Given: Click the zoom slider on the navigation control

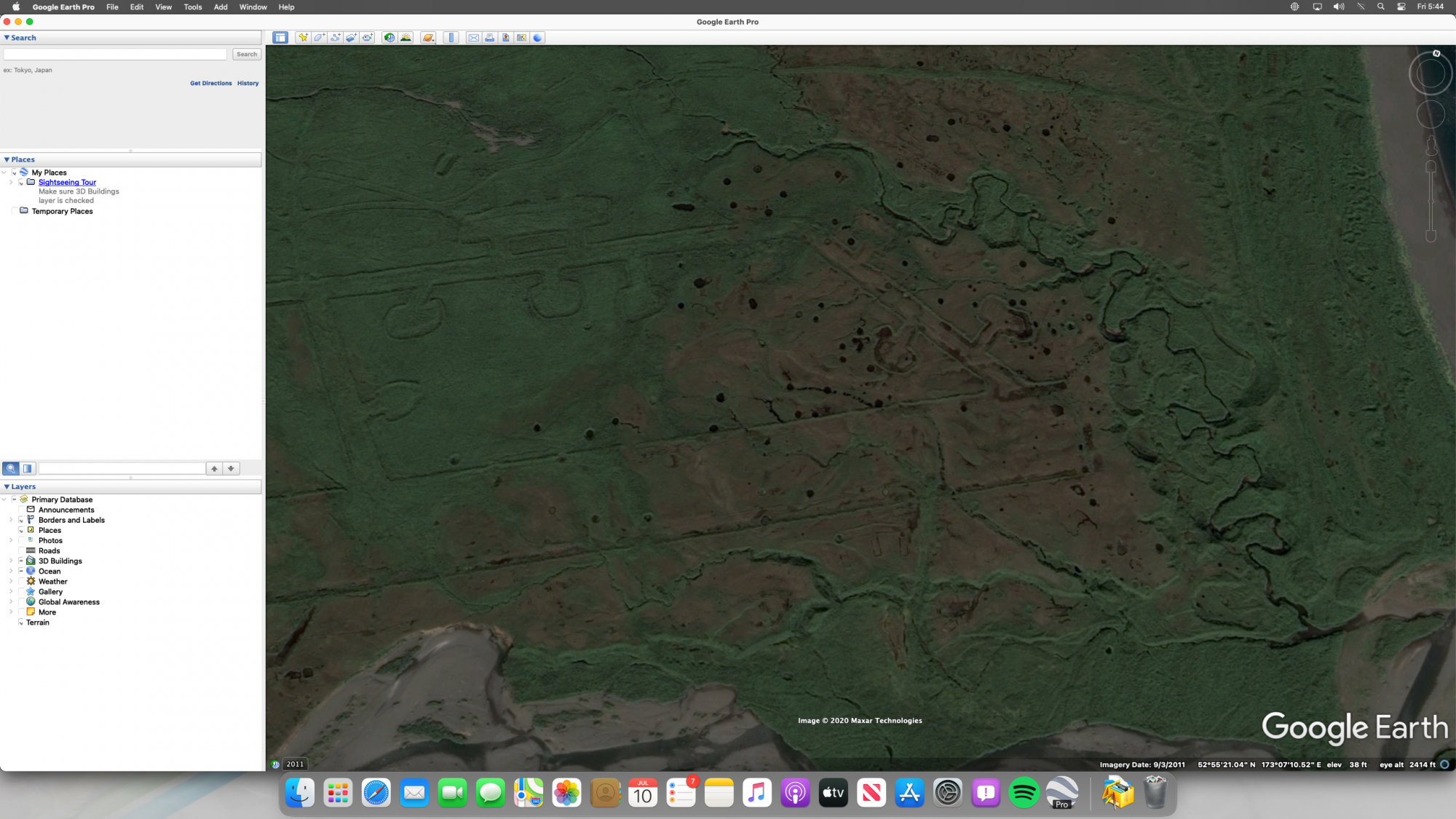Looking at the screenshot, I should point(1431,200).
